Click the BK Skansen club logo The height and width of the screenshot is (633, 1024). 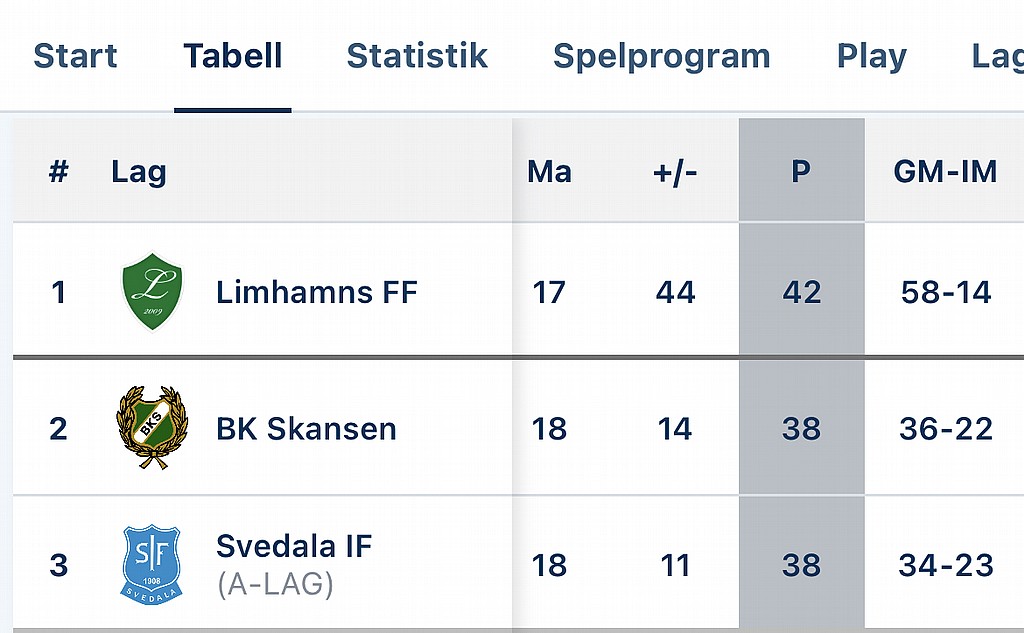click(x=152, y=428)
